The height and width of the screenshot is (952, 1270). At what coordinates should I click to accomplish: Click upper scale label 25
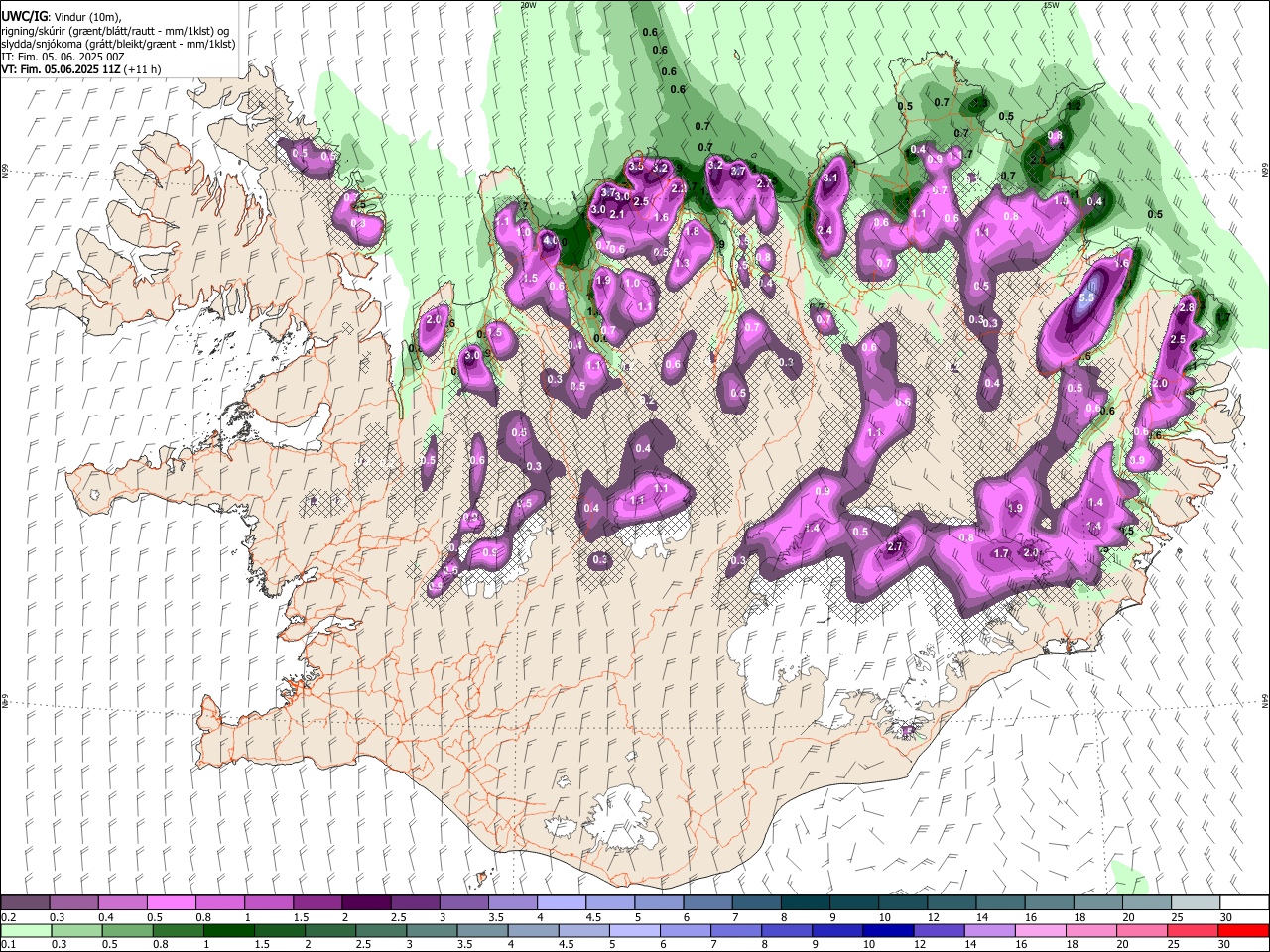pyautogui.click(x=1178, y=917)
